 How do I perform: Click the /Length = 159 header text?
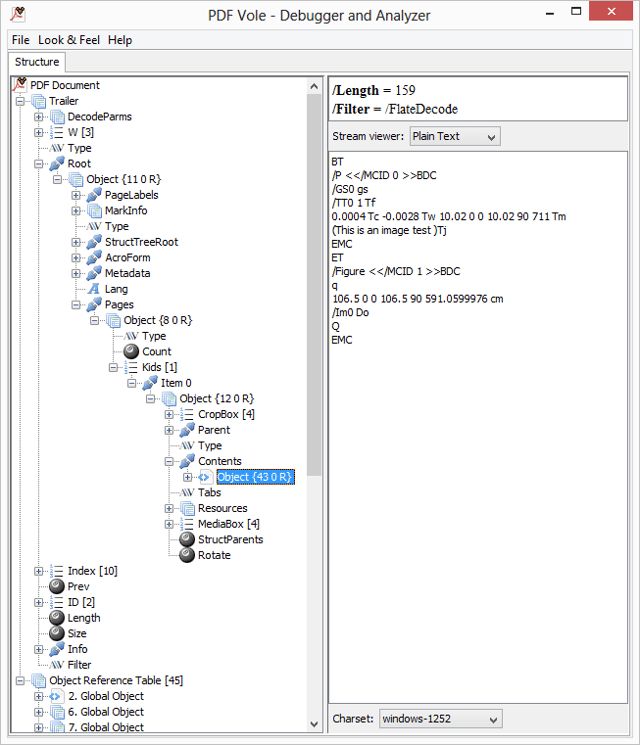point(373,90)
